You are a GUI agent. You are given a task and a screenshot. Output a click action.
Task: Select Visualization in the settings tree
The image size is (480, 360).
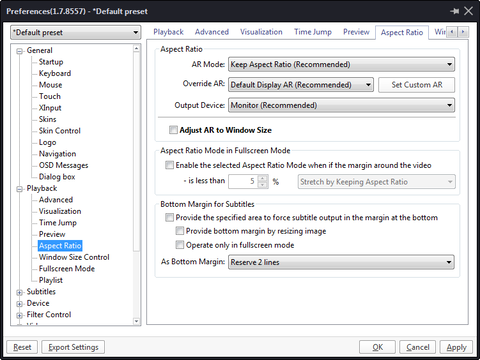pyautogui.click(x=60, y=211)
